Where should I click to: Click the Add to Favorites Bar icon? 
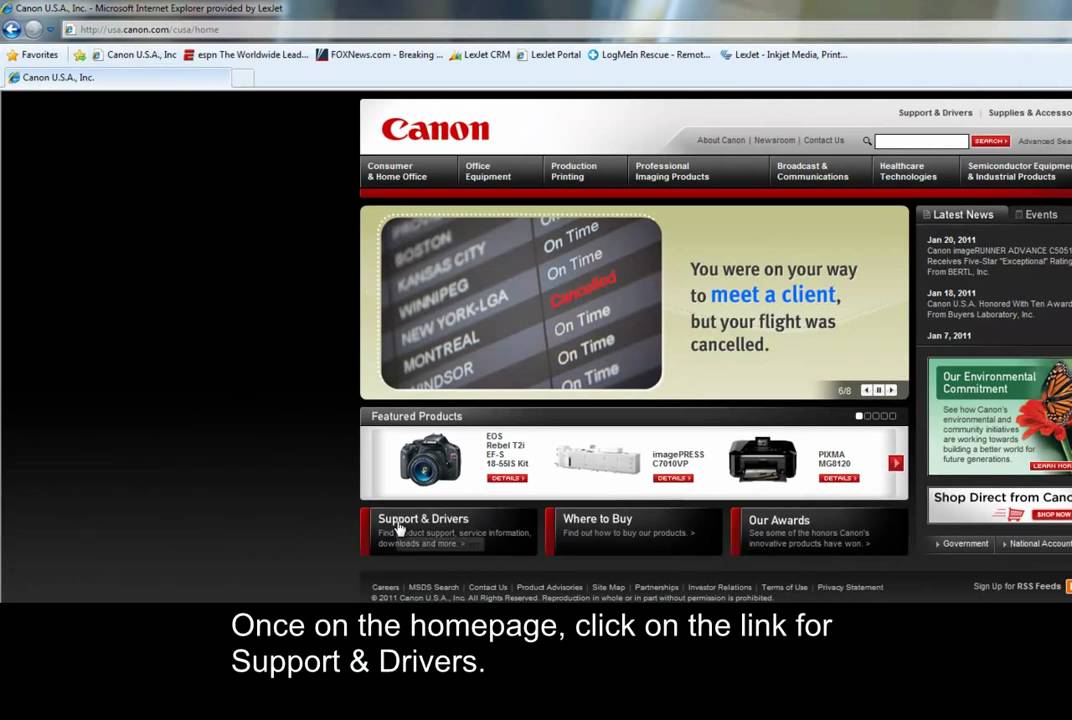click(x=80, y=55)
